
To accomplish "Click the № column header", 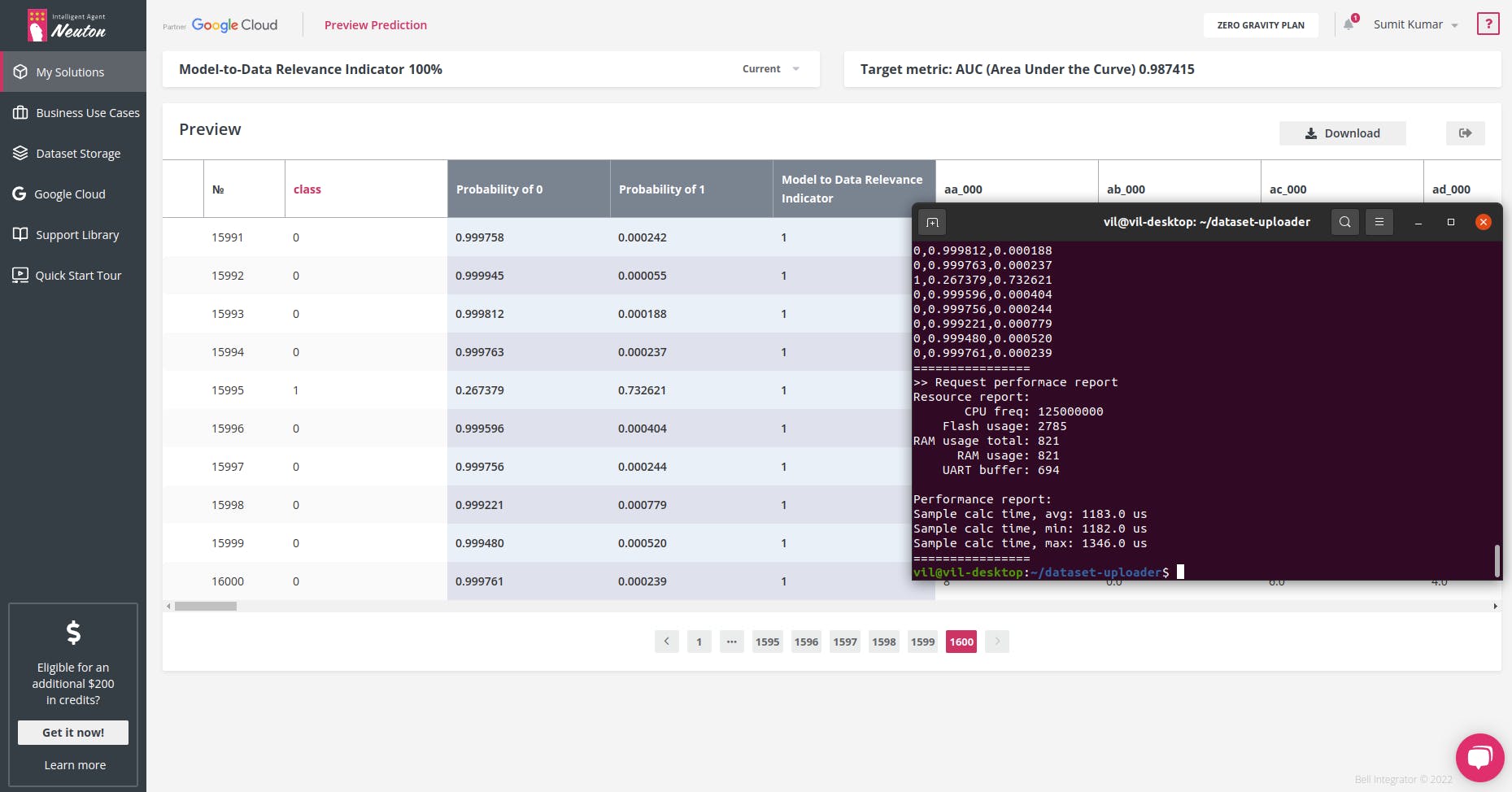I will click(244, 189).
